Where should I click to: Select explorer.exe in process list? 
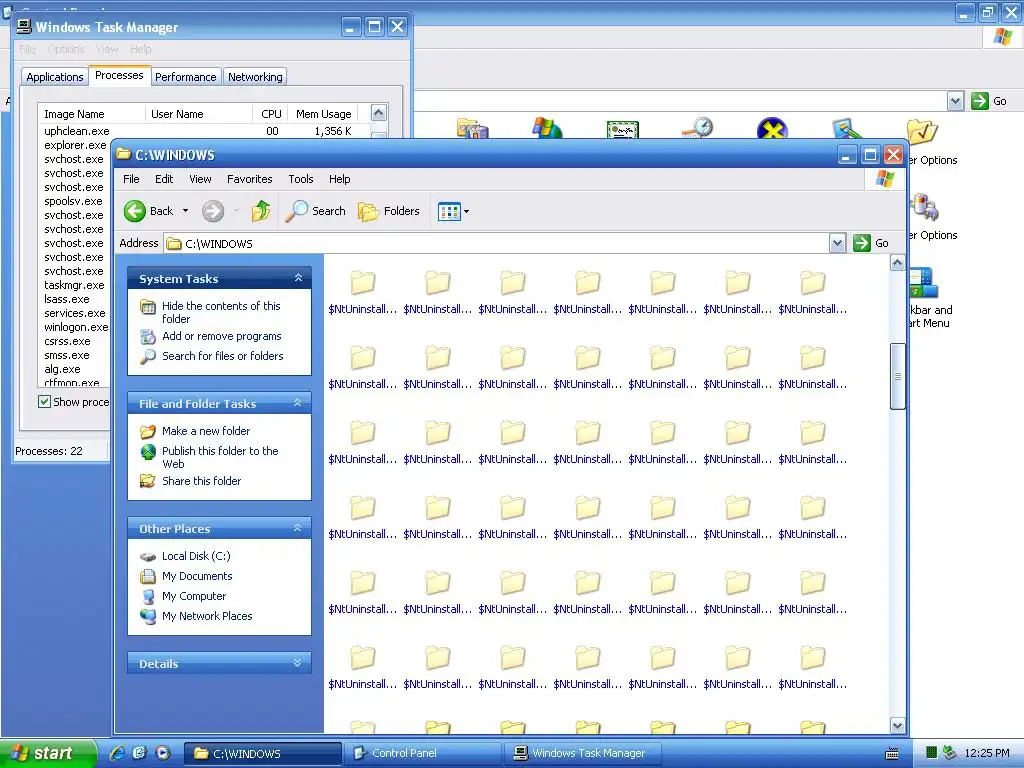click(75, 145)
